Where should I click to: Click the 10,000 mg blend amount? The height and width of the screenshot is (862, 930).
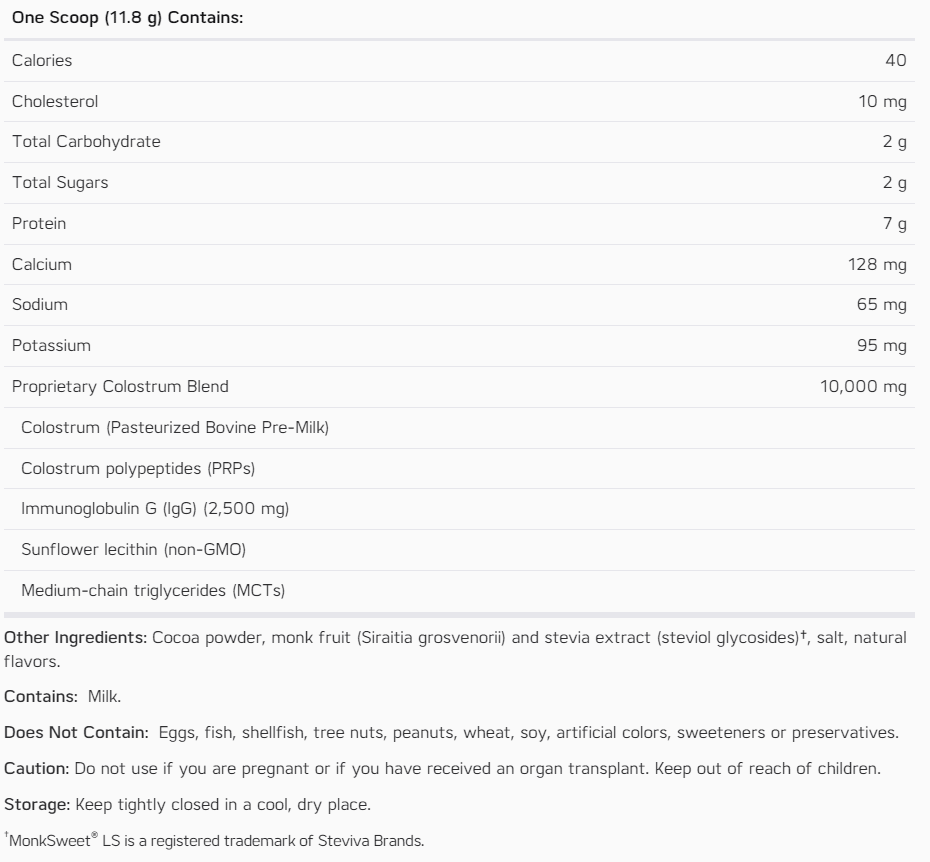(864, 387)
